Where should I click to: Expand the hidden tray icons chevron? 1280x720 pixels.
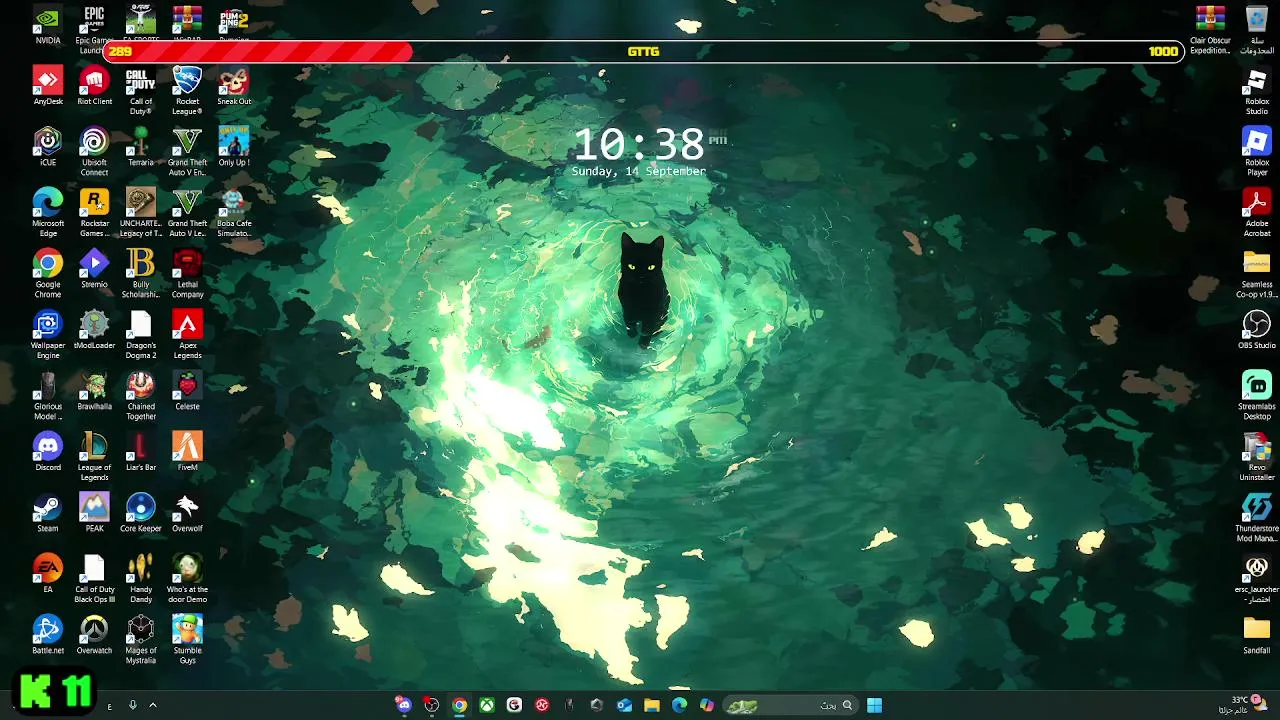(x=153, y=705)
